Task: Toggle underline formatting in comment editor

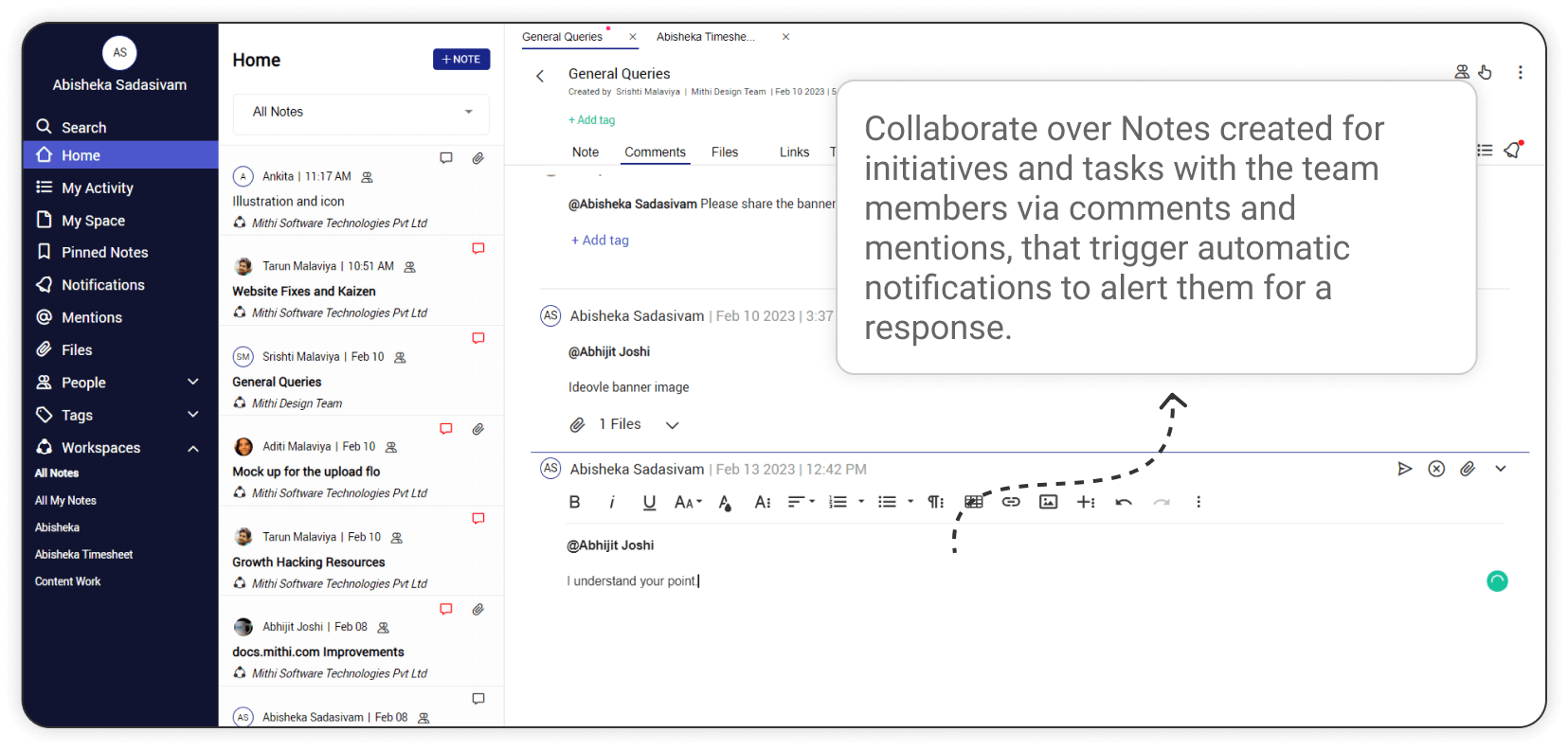Action: coord(649,502)
